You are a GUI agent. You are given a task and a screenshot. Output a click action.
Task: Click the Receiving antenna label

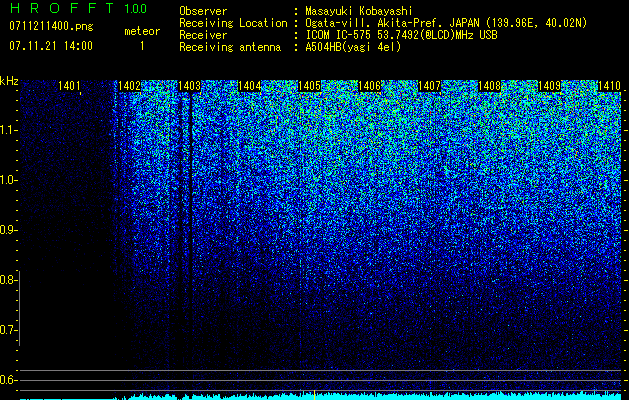(230, 47)
